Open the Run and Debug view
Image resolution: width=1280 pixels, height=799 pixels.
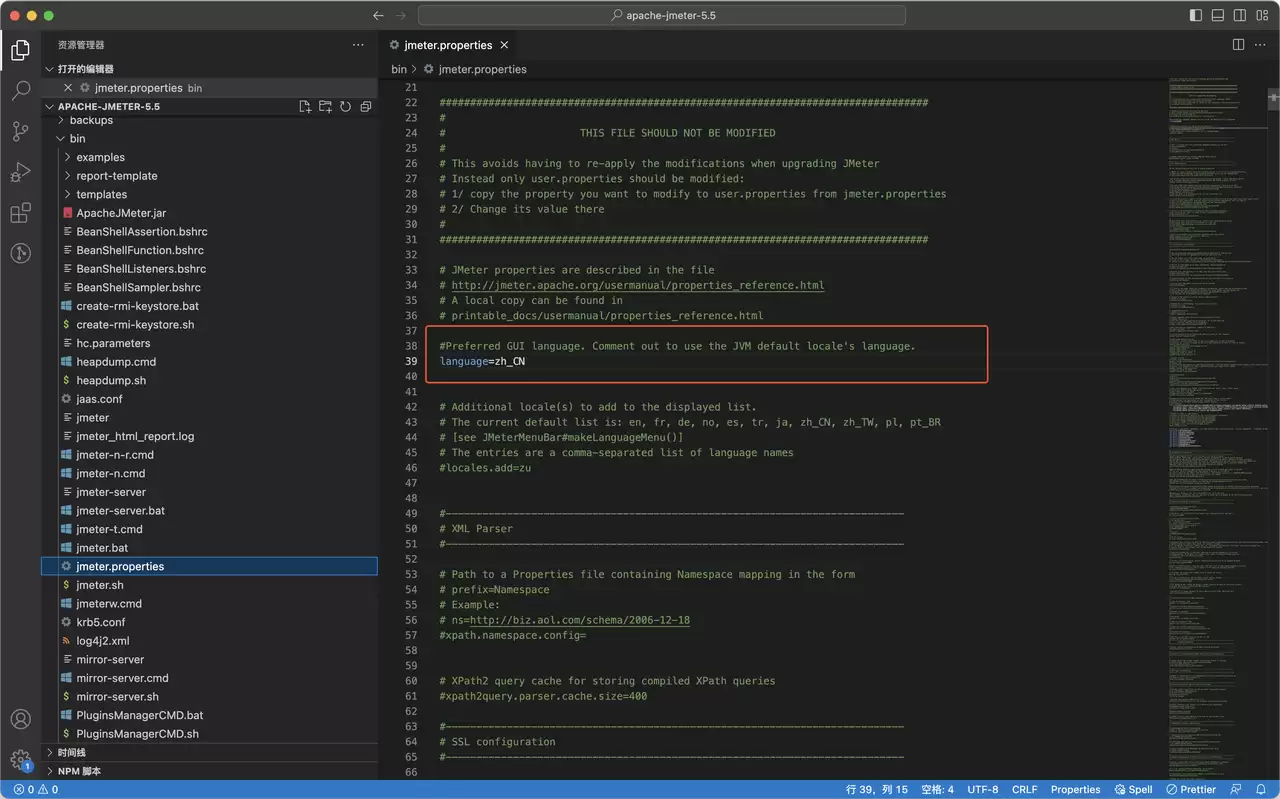20,173
